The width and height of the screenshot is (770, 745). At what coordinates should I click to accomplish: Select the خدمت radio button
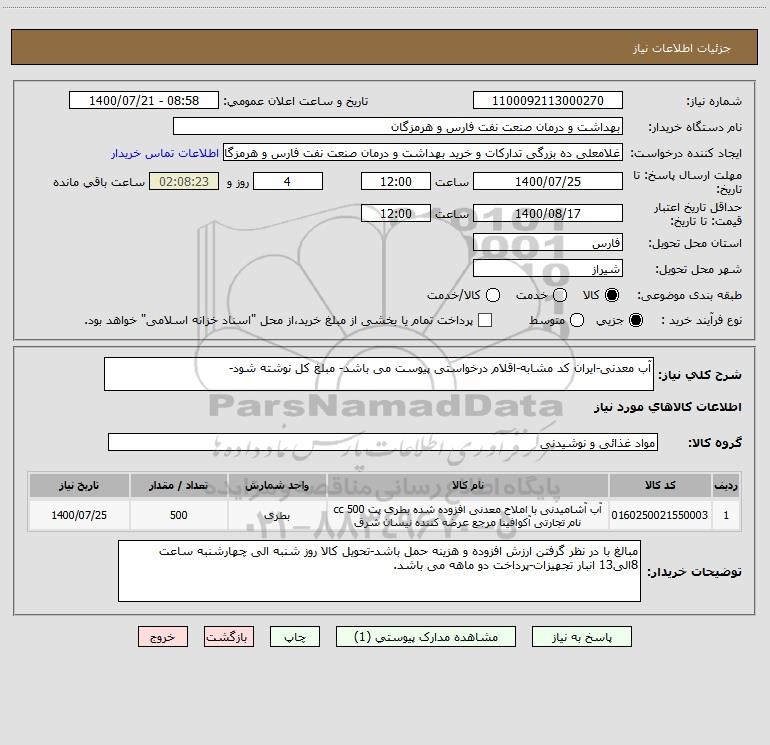coord(560,295)
